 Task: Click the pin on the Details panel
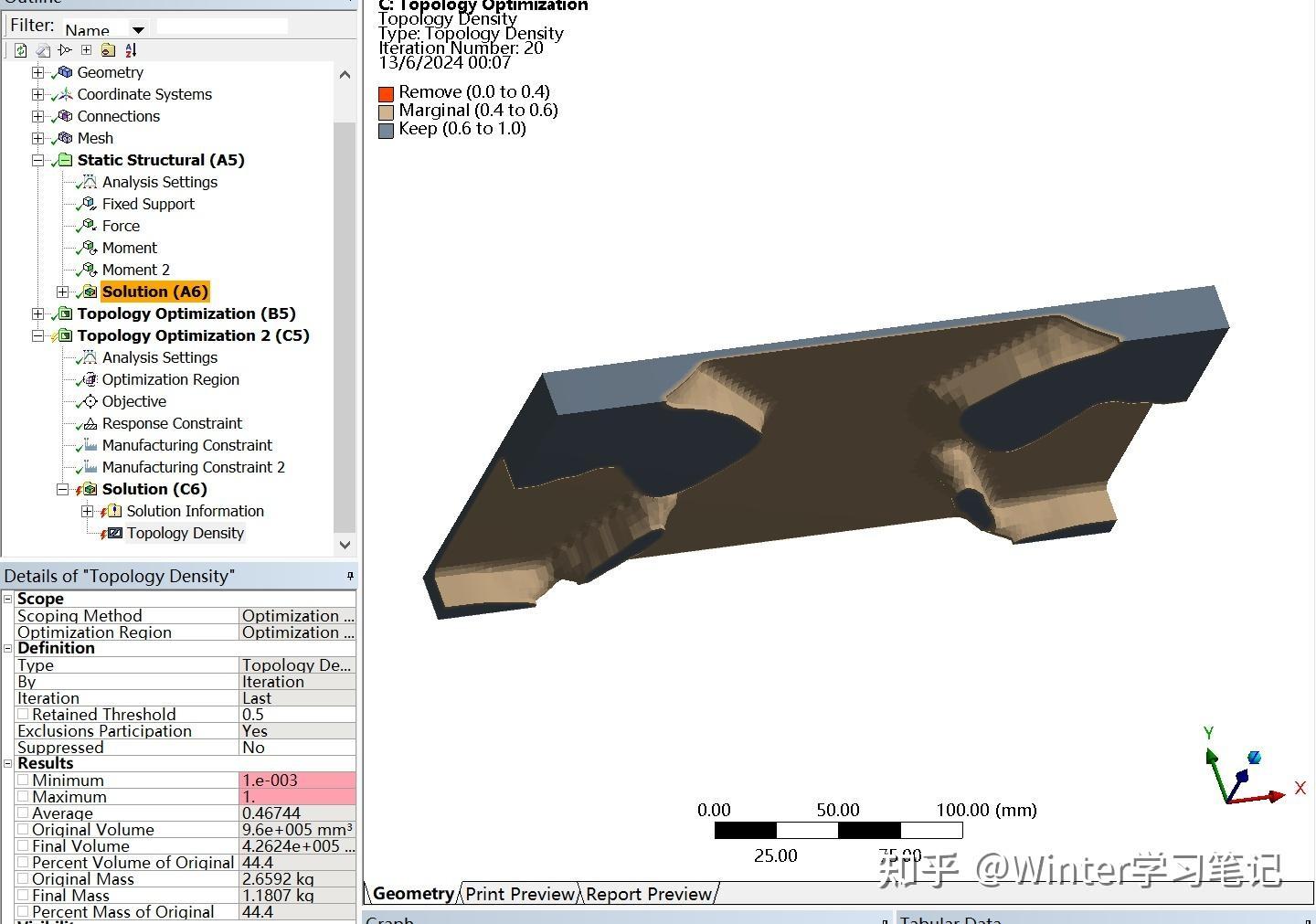(x=349, y=576)
